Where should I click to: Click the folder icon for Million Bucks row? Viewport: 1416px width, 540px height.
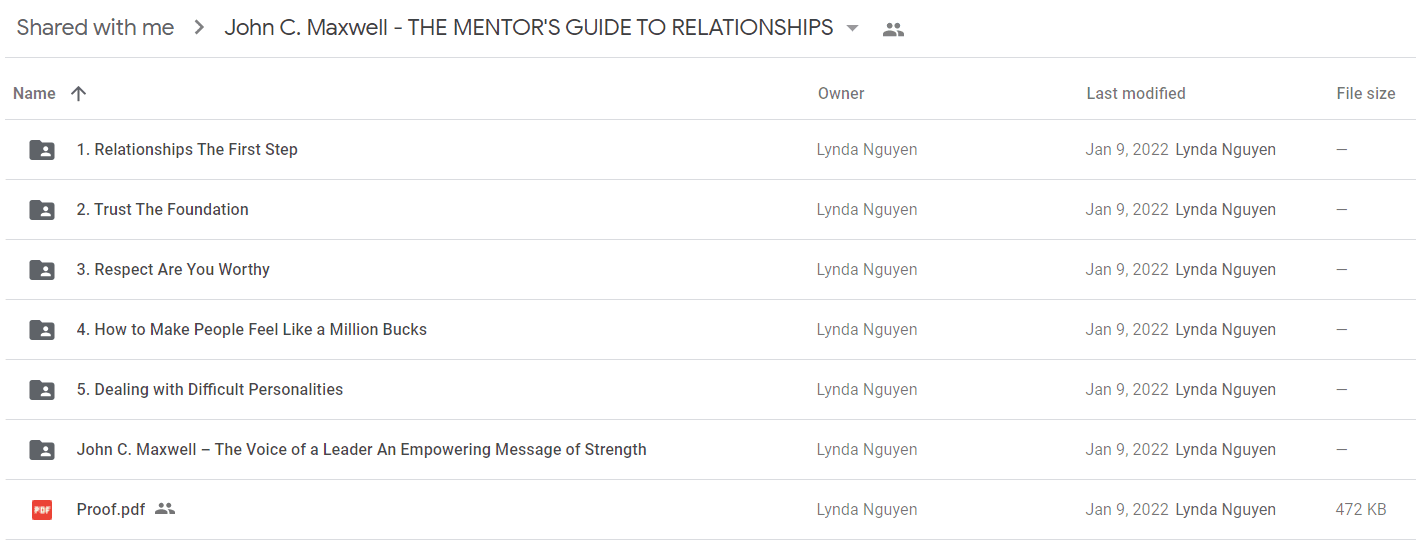[42, 330]
